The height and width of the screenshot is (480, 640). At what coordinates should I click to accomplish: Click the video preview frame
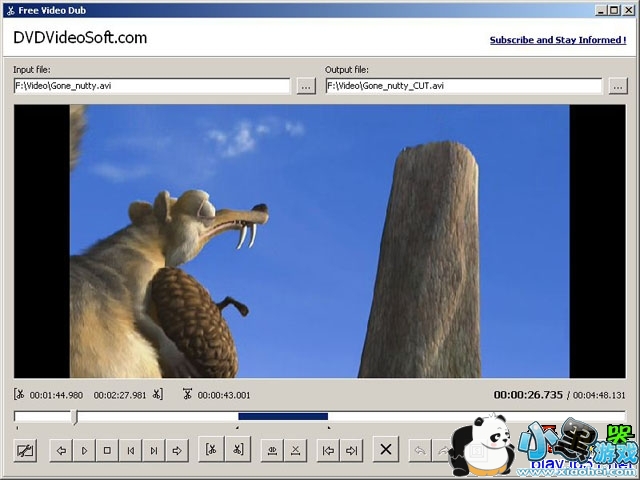(320, 241)
